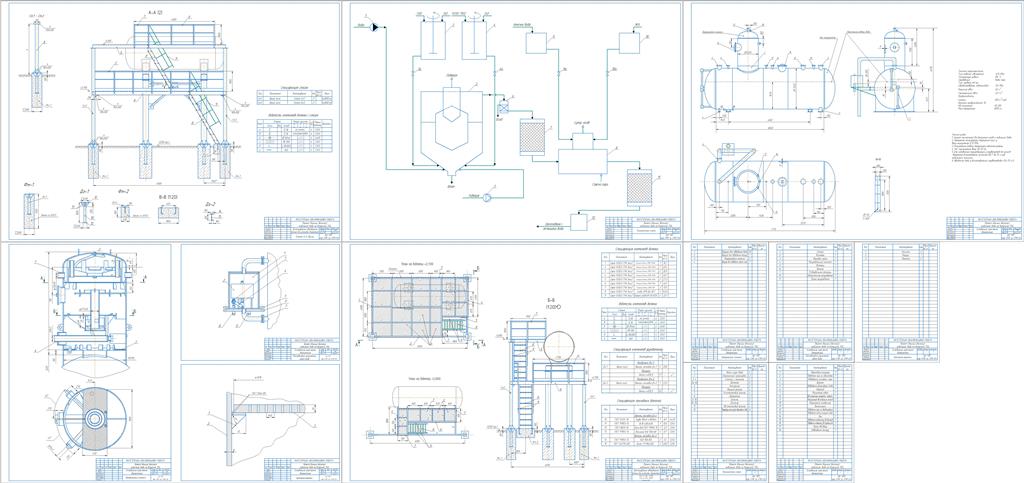Click the title block of the flow diagram sheet
The height and width of the screenshot is (483, 1024).
tap(642, 228)
